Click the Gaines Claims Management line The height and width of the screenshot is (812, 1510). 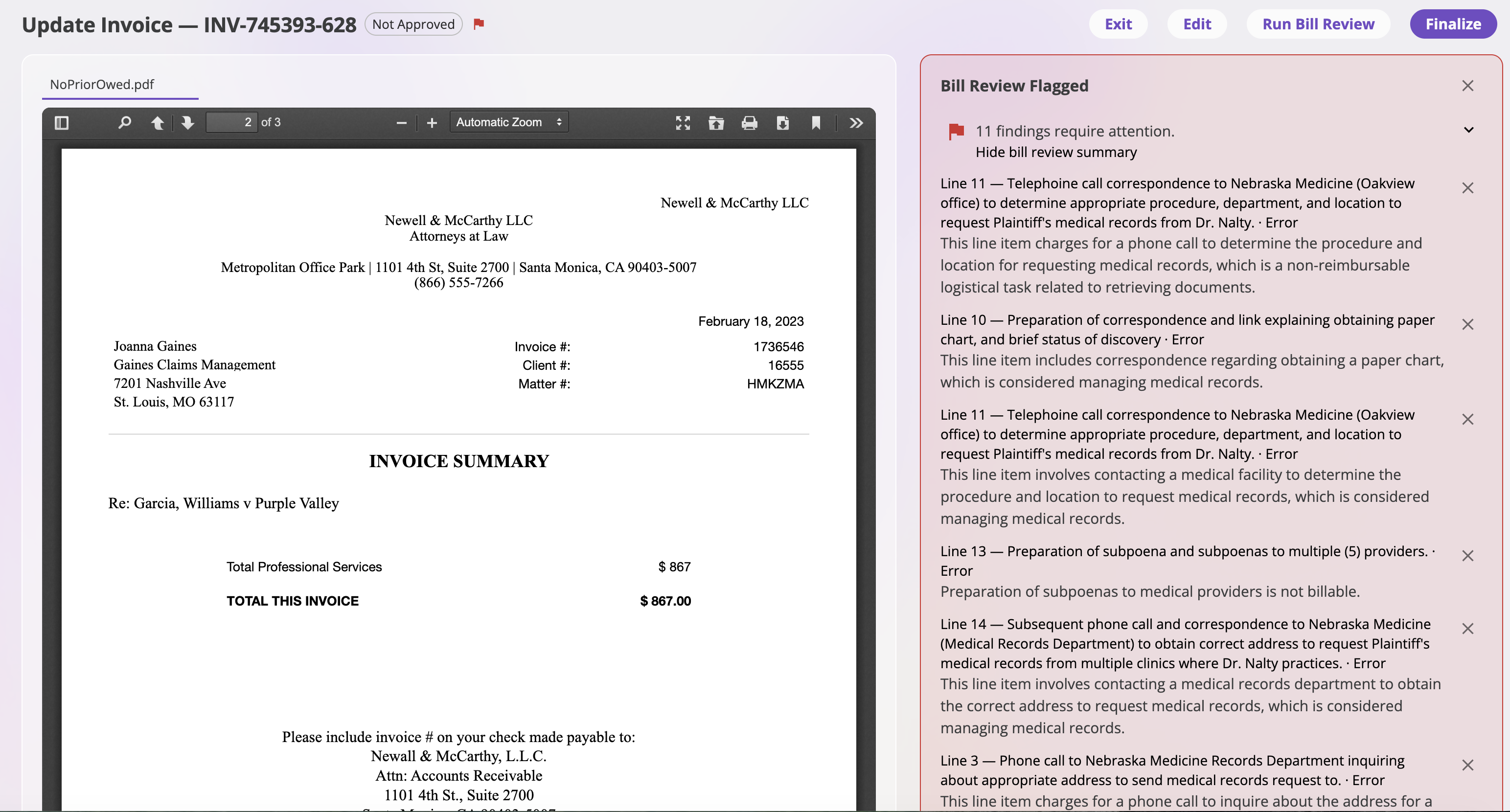[194, 365]
